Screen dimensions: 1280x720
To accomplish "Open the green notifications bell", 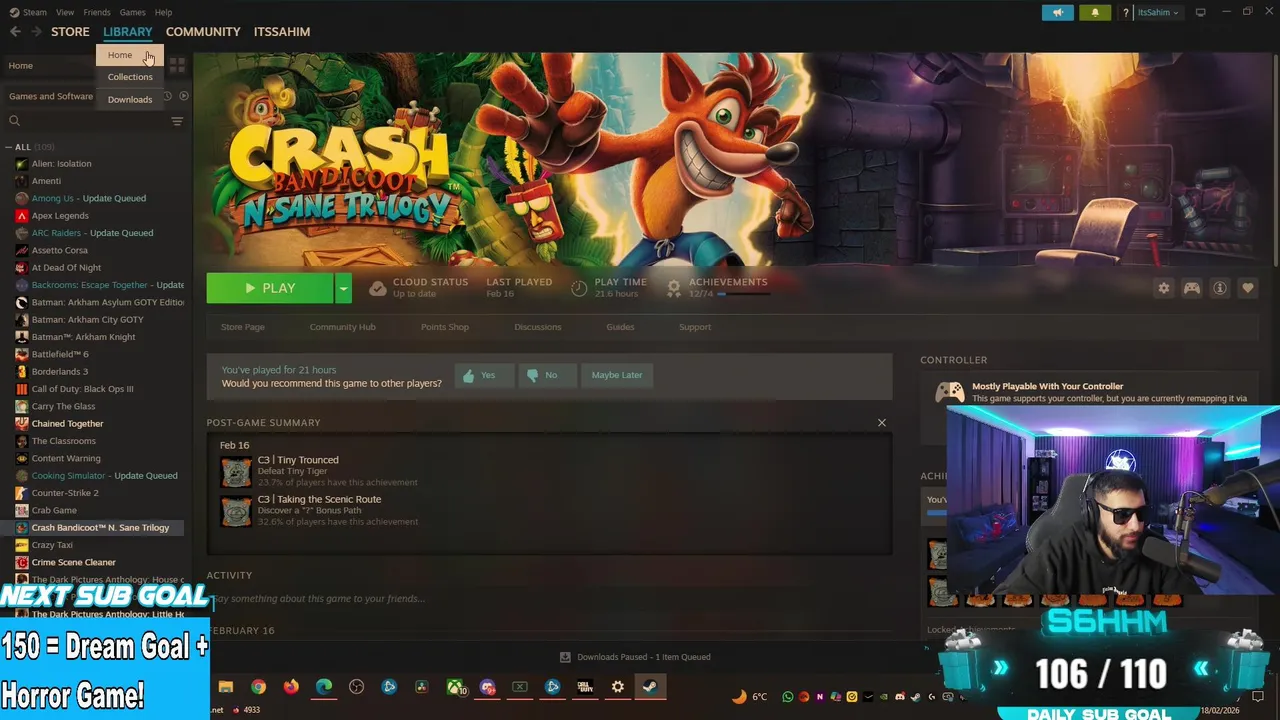I will point(1094,12).
